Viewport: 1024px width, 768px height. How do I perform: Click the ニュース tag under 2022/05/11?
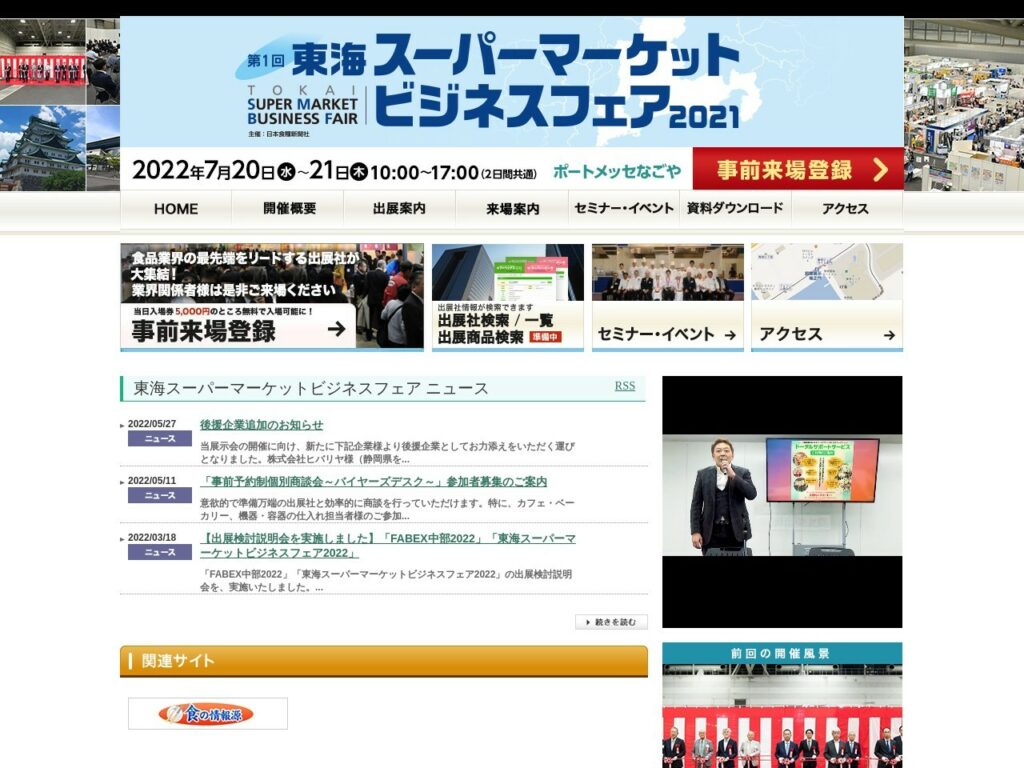point(160,496)
